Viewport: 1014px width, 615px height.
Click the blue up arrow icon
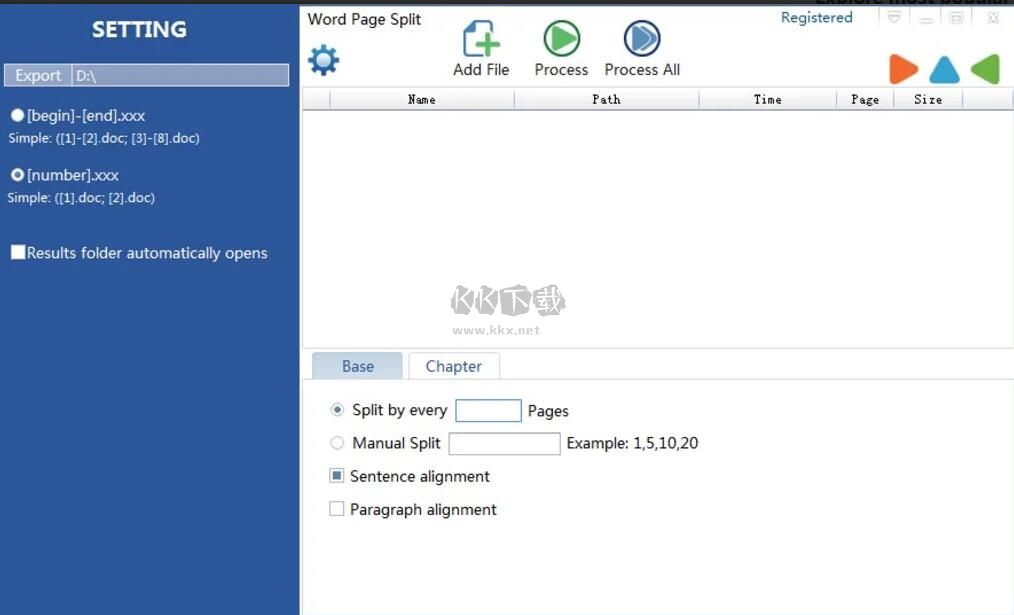[943, 69]
